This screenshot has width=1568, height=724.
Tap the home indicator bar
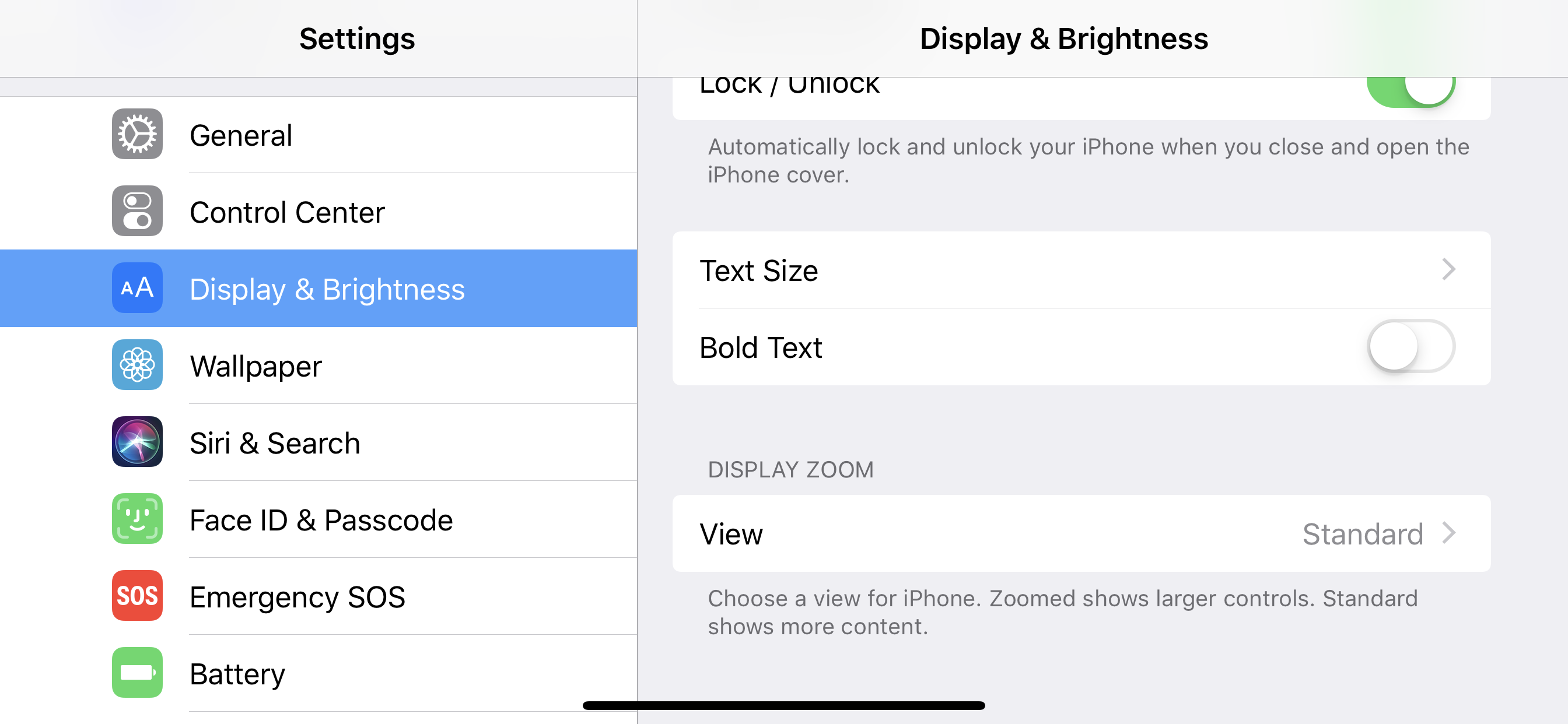coord(783,706)
